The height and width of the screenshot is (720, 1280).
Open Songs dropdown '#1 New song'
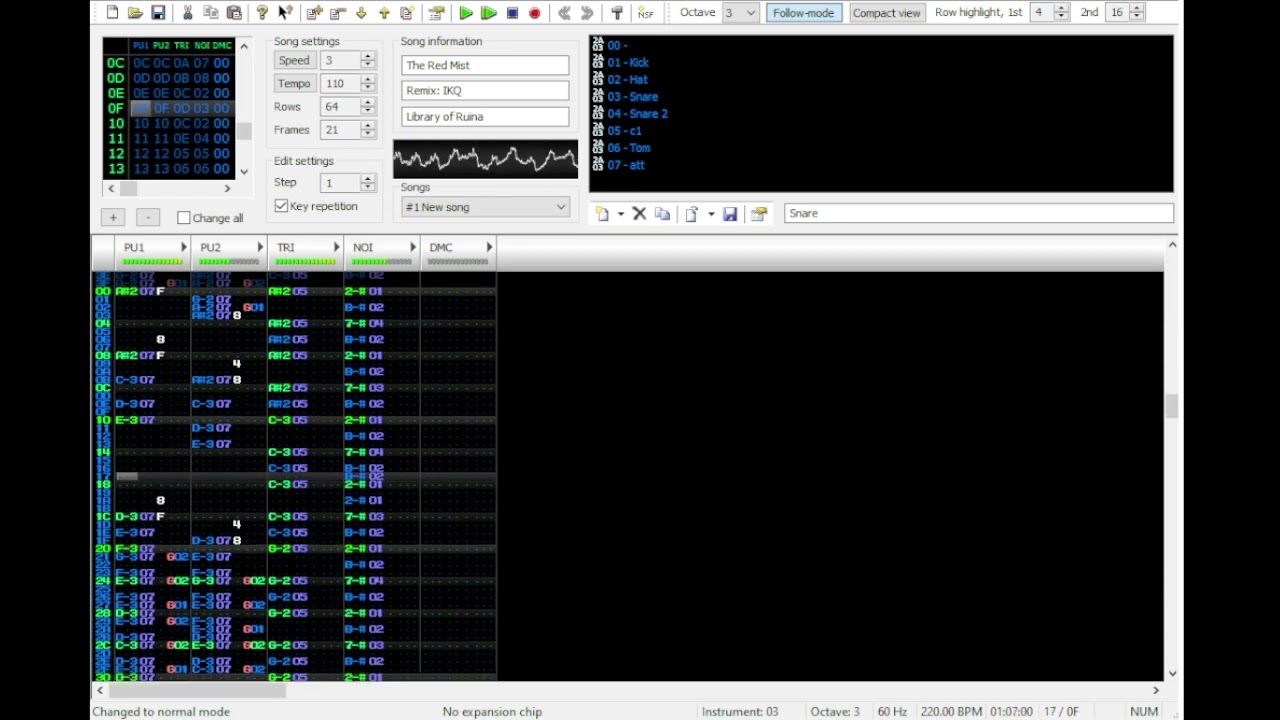click(x=485, y=207)
